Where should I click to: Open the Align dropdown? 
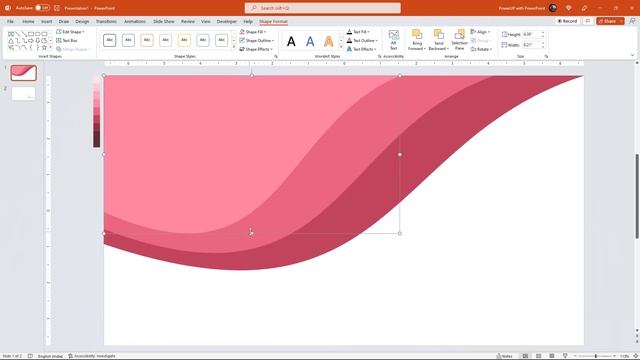click(480, 32)
